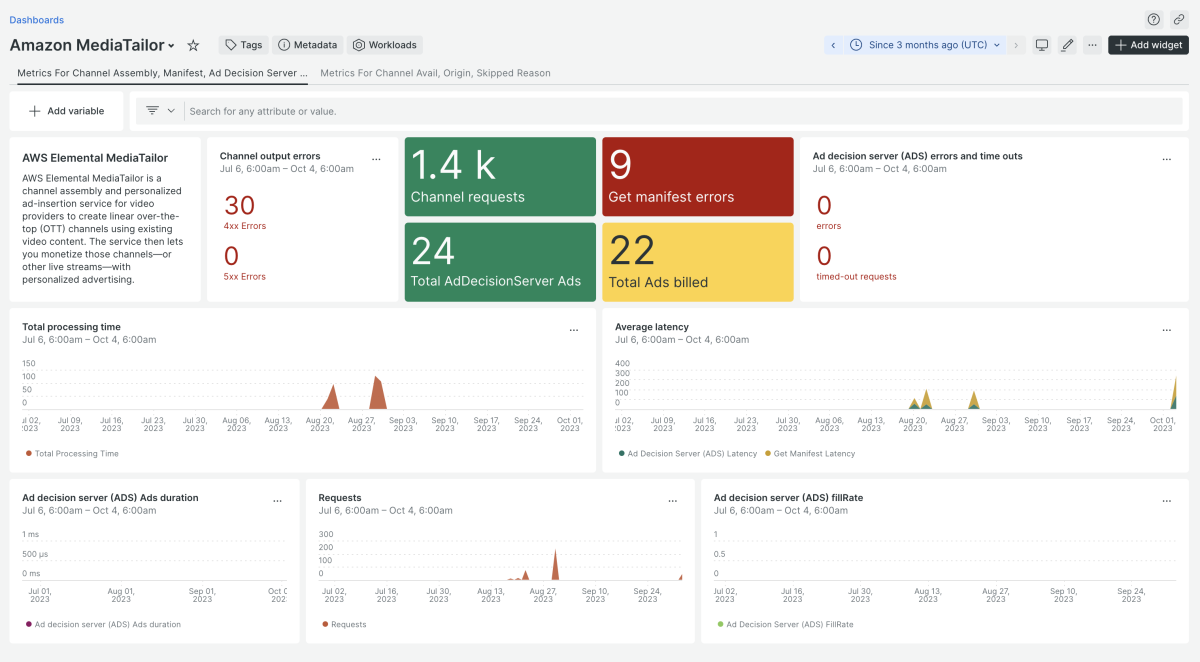Open Total processing time widget menu

coord(573,330)
